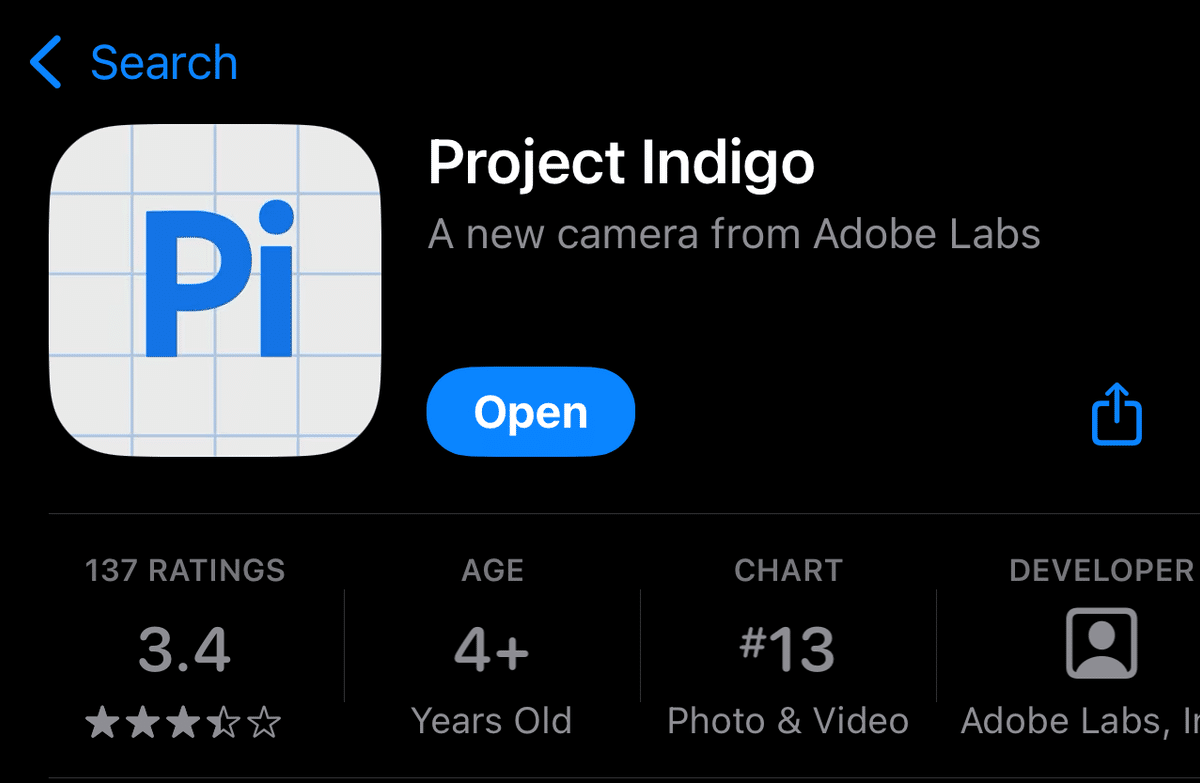Tap the blue arrow-up export icon
1200x783 pixels.
click(x=1115, y=411)
